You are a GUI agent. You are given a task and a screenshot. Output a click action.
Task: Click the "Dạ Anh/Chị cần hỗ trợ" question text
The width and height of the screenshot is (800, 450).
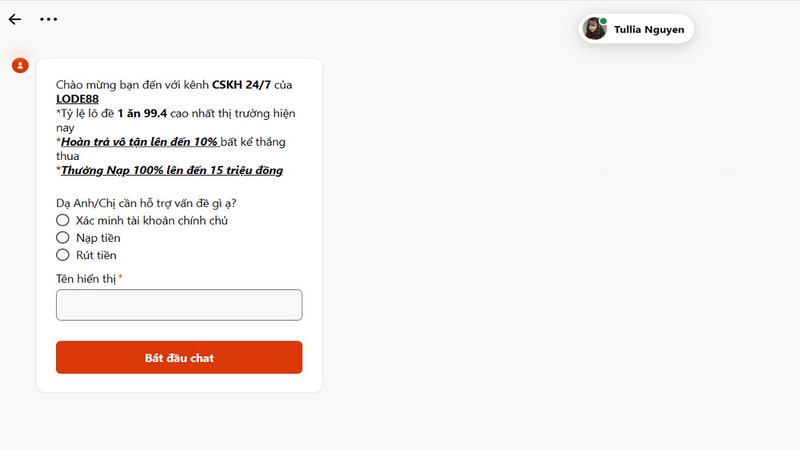coord(139,202)
